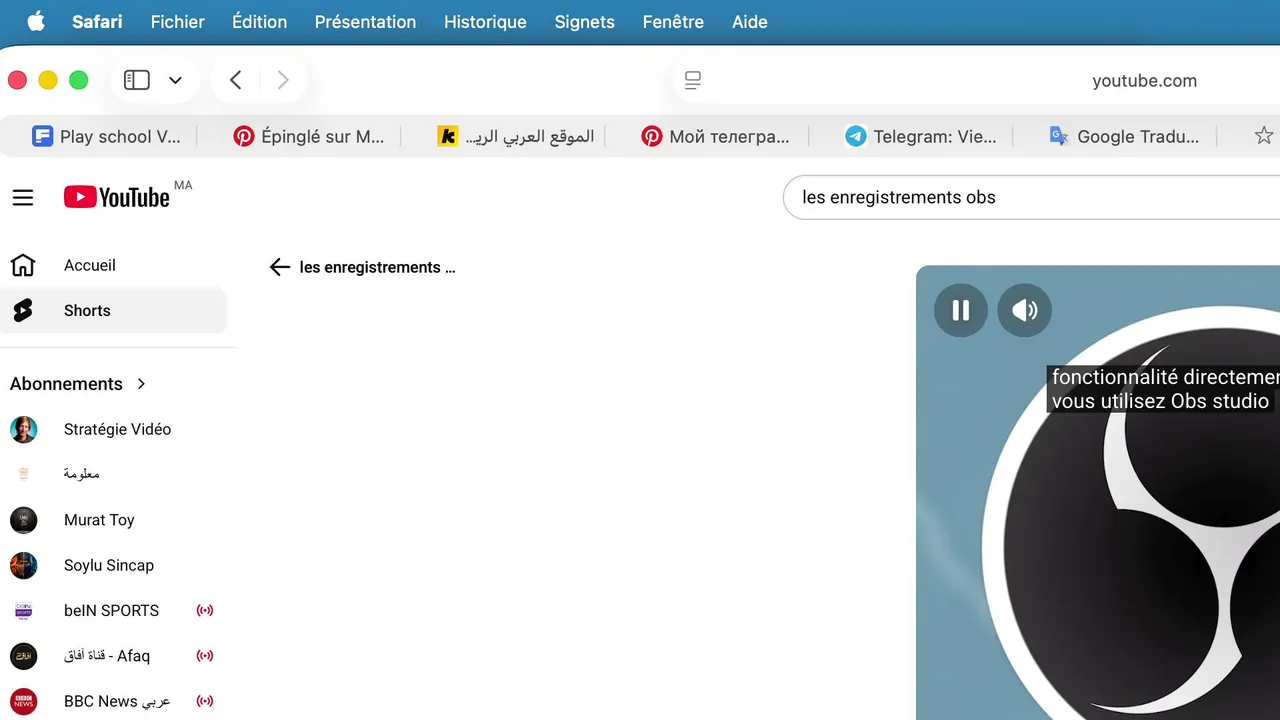The height and width of the screenshot is (720, 1280).
Task: Click the Accueil home icon
Action: 23,265
